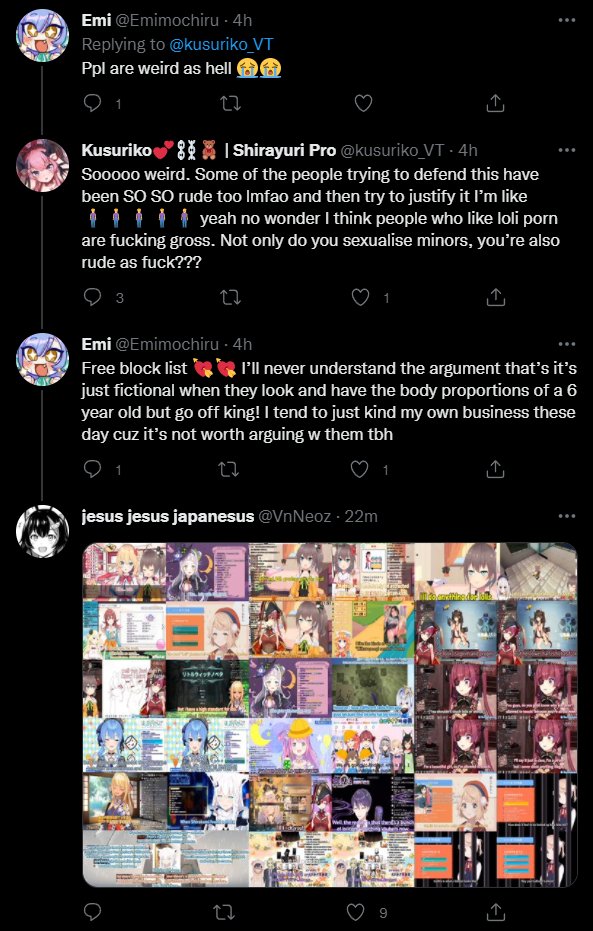Screen dimensions: 593x931
Task: Reply to Emi's first tweet
Action: point(92,103)
